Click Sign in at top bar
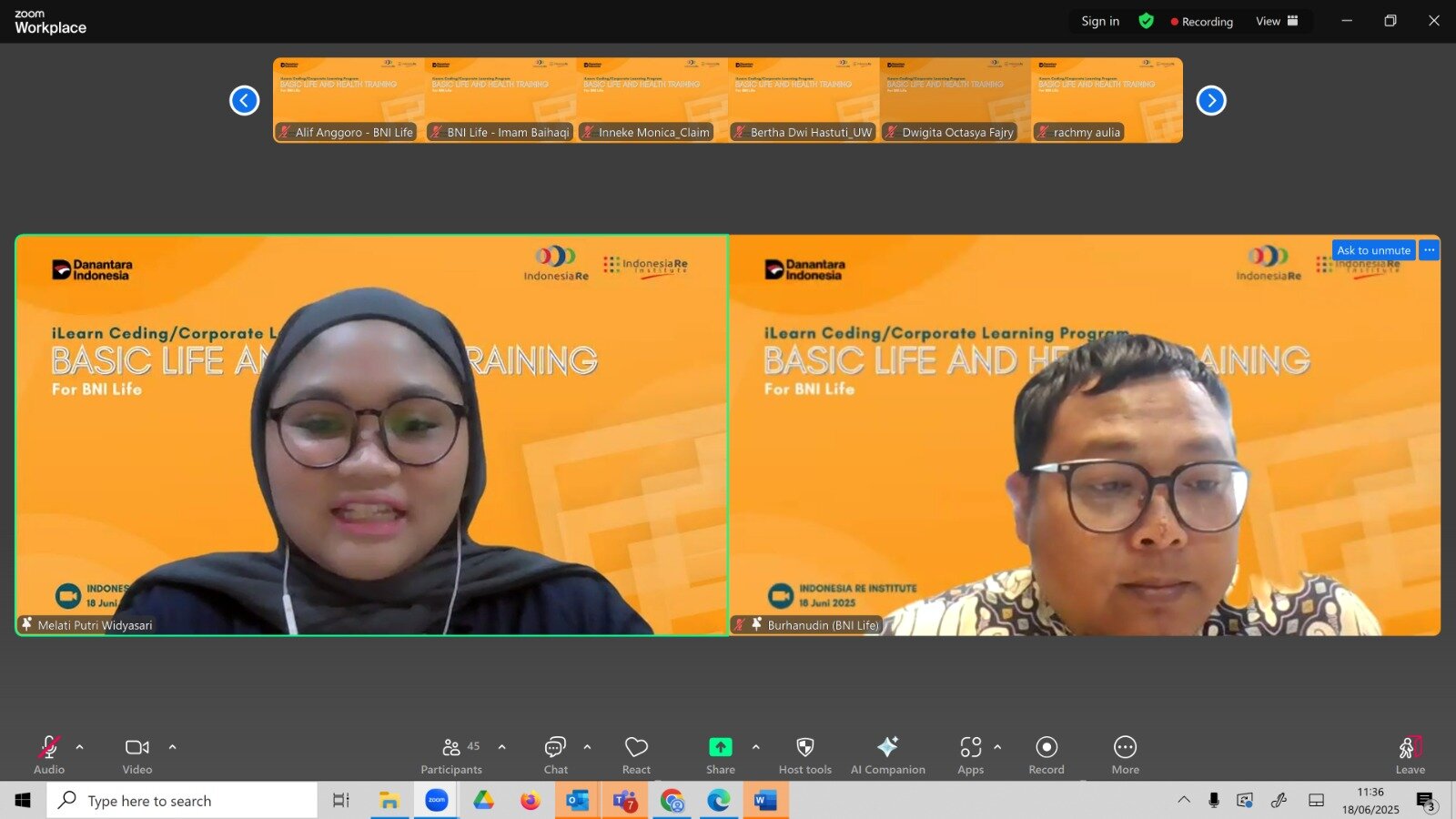Image resolution: width=1456 pixels, height=819 pixels. tap(1100, 21)
